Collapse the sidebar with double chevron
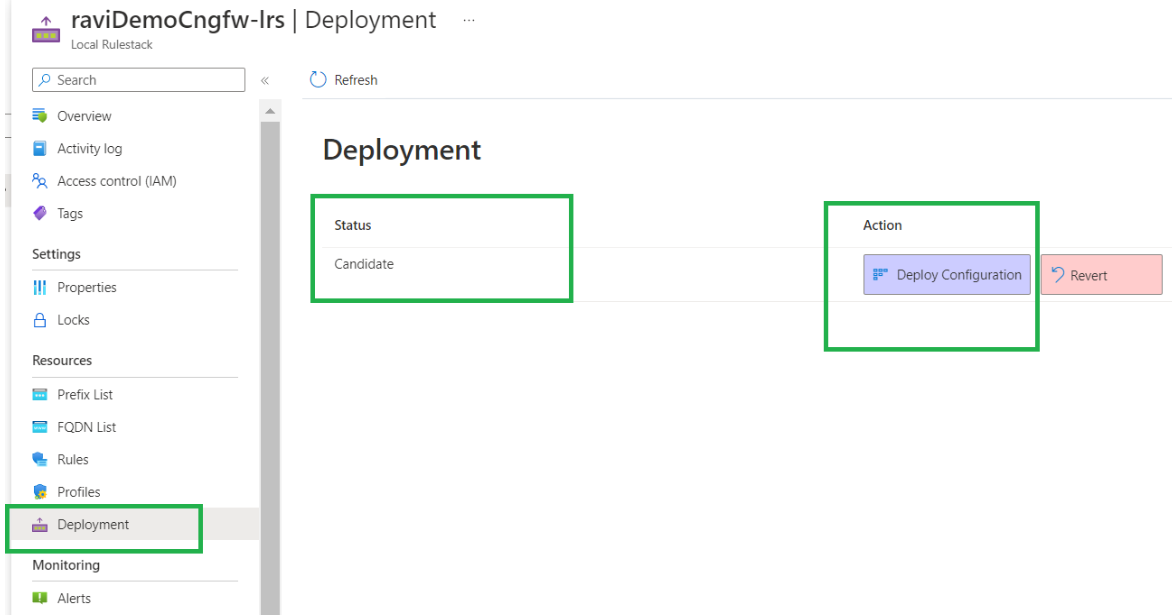 pyautogui.click(x=265, y=80)
